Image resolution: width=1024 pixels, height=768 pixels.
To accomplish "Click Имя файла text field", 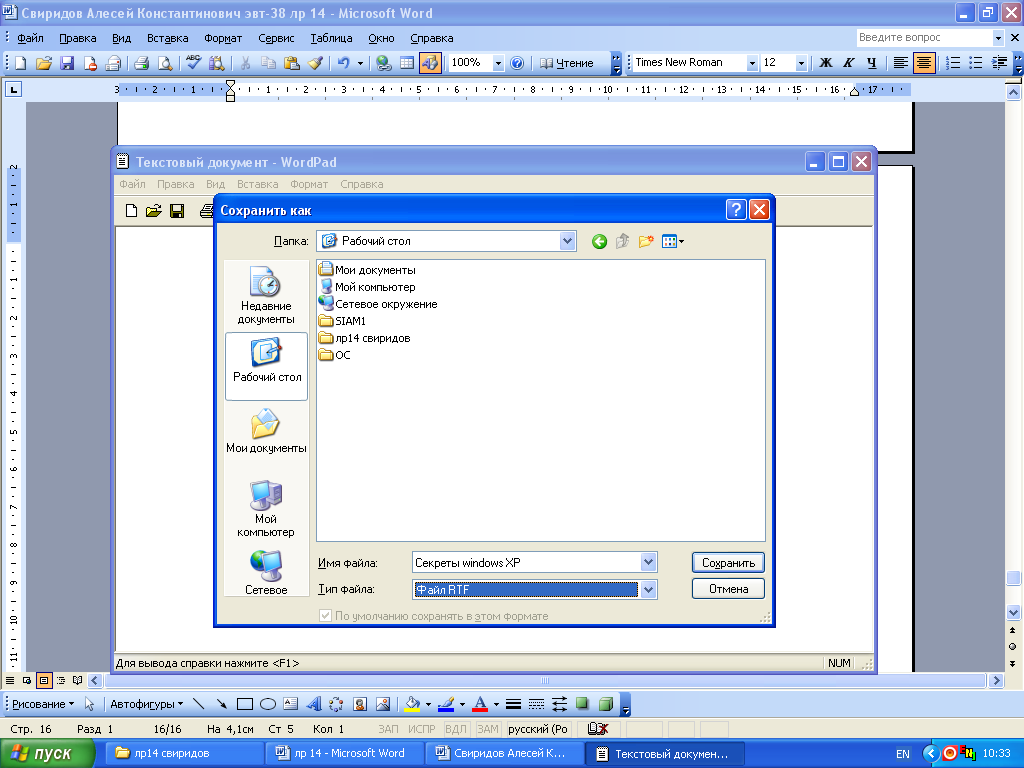I will coord(526,562).
